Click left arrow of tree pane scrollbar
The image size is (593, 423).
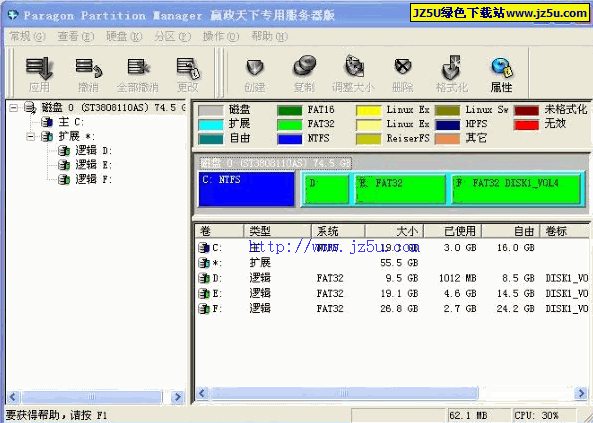[13, 397]
